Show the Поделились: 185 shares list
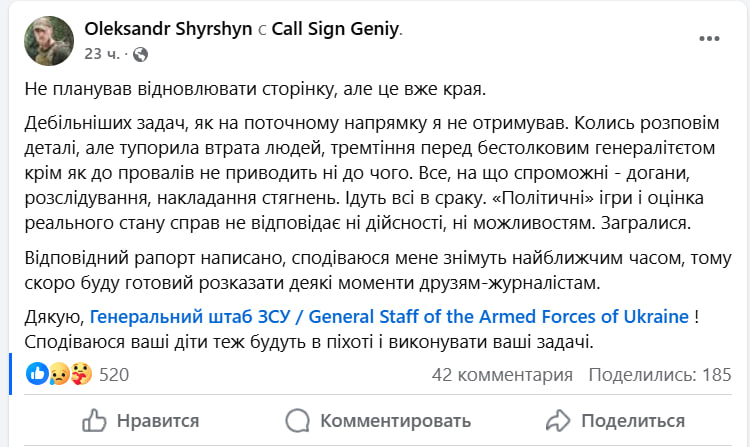The image size is (750, 447). [x=660, y=375]
